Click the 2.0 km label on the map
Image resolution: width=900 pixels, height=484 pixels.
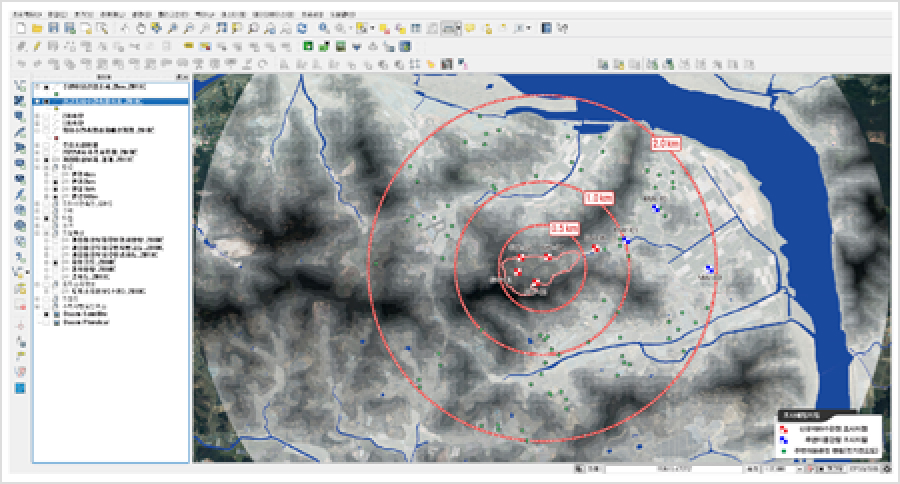[665, 144]
